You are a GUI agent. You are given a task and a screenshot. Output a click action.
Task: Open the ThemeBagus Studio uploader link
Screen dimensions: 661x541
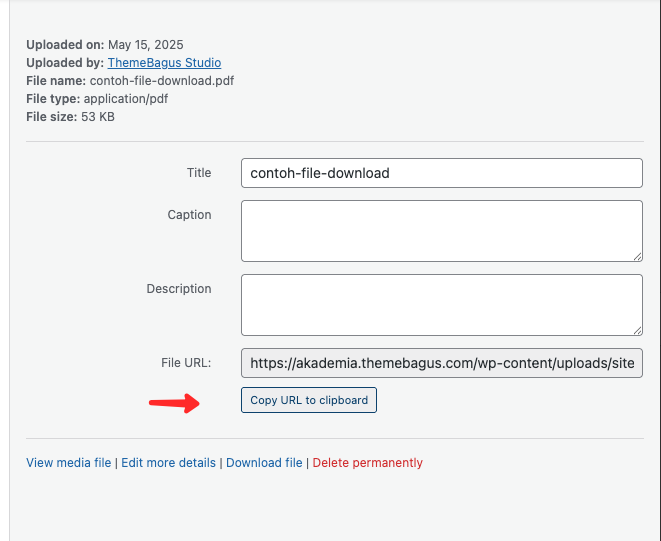(164, 63)
